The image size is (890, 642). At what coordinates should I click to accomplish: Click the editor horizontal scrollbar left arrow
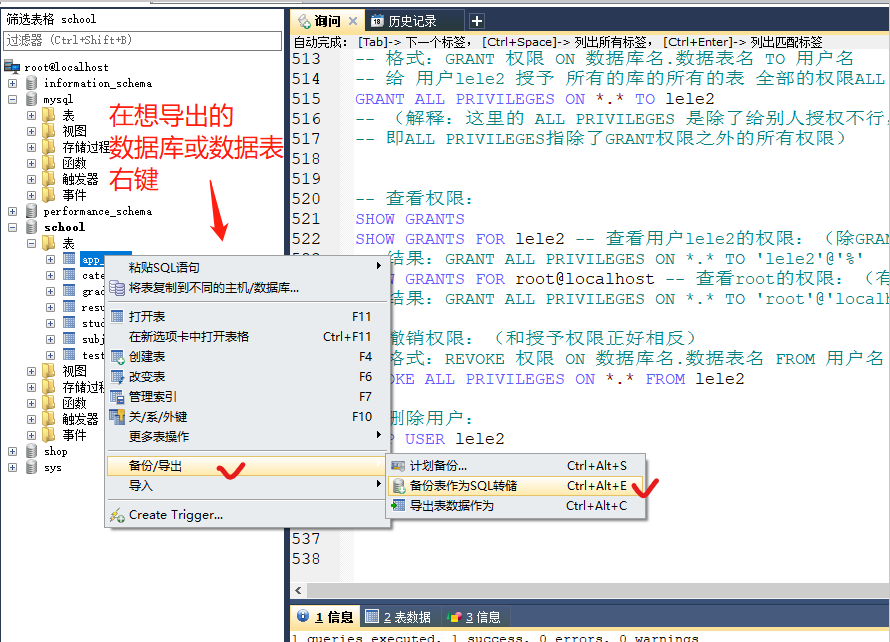point(299,590)
